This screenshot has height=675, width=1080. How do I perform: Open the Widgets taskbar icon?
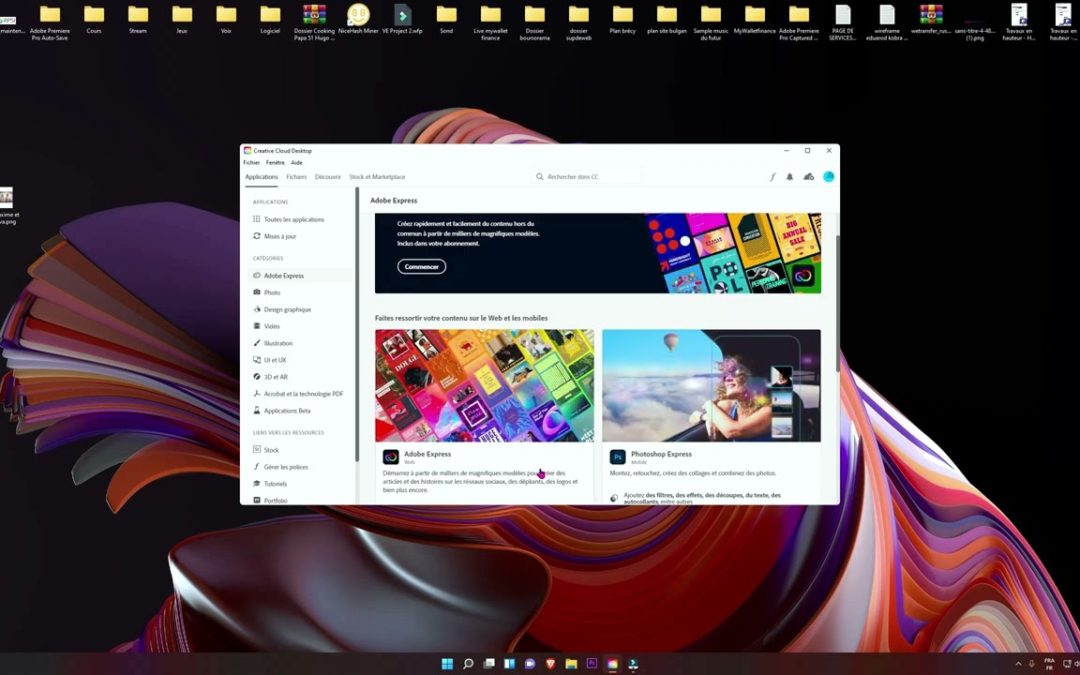coord(509,664)
